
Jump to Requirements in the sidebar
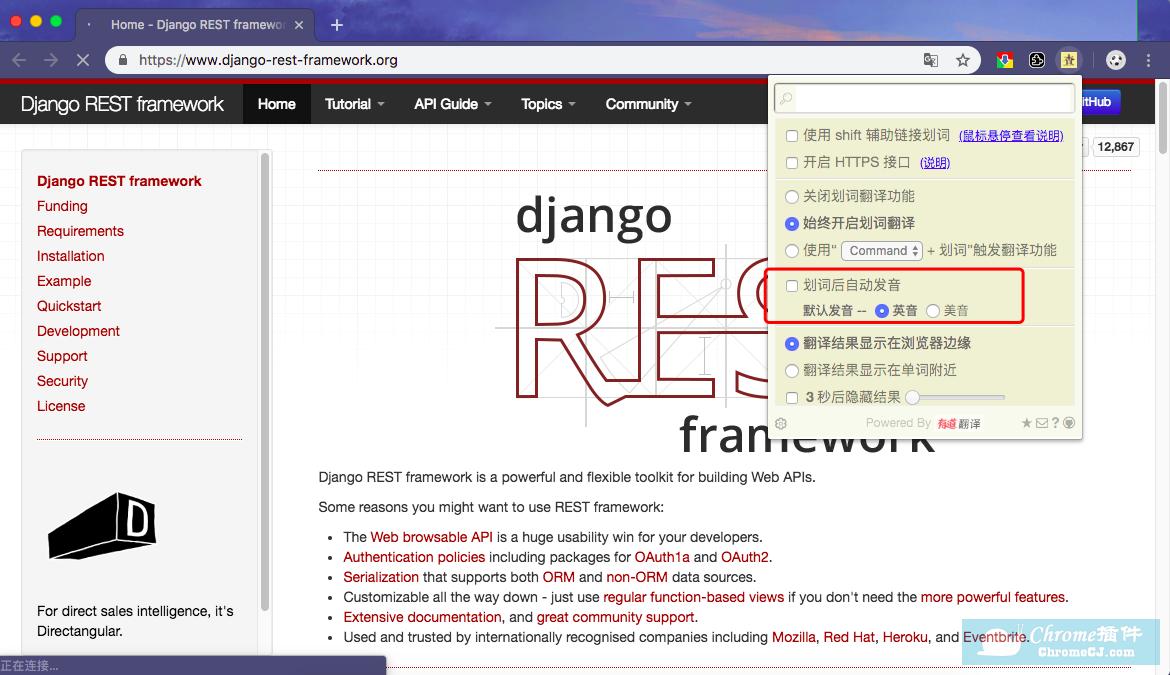81,231
